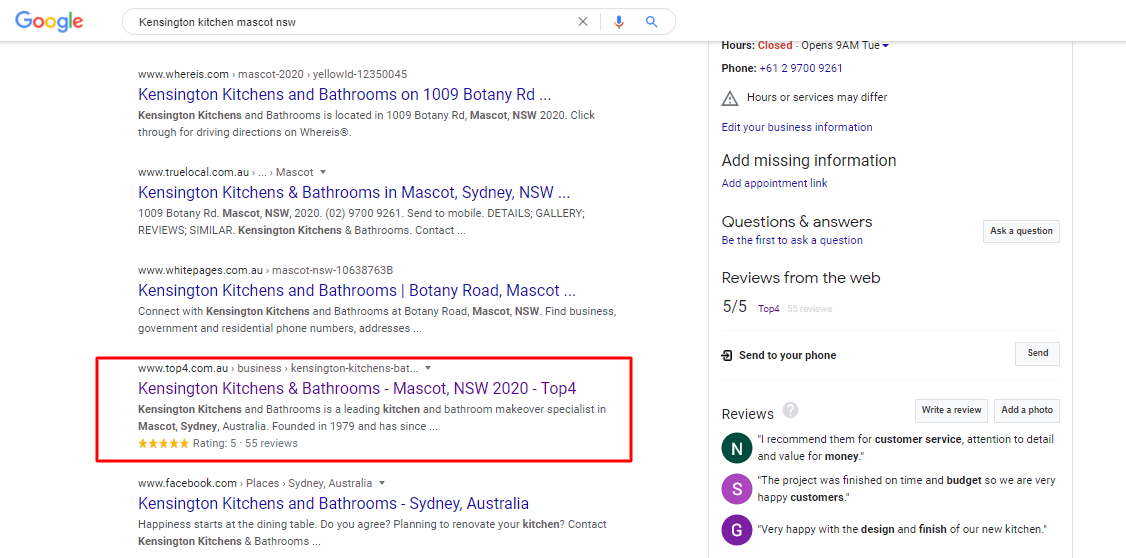This screenshot has height=558, width=1126.
Task: Click the purple S reviewer avatar
Action: coord(736,489)
